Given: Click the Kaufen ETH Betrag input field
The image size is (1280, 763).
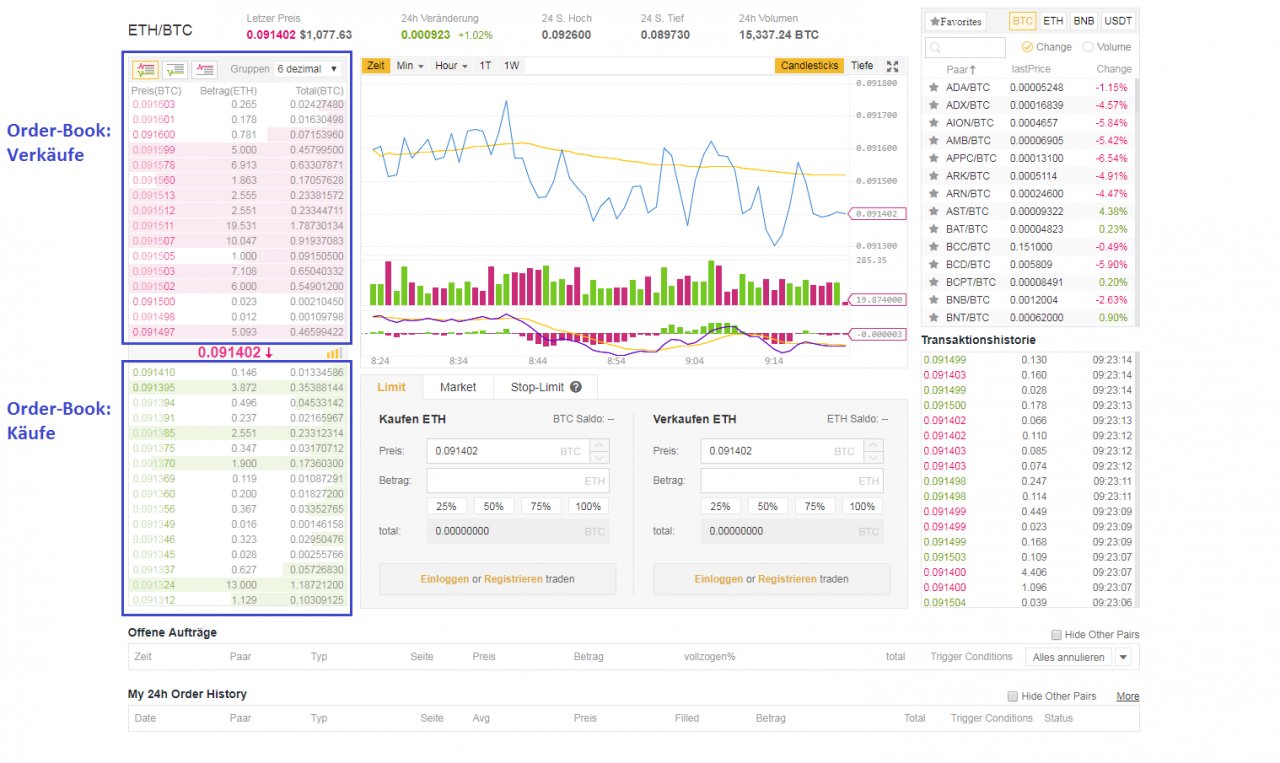Looking at the screenshot, I should [x=518, y=481].
